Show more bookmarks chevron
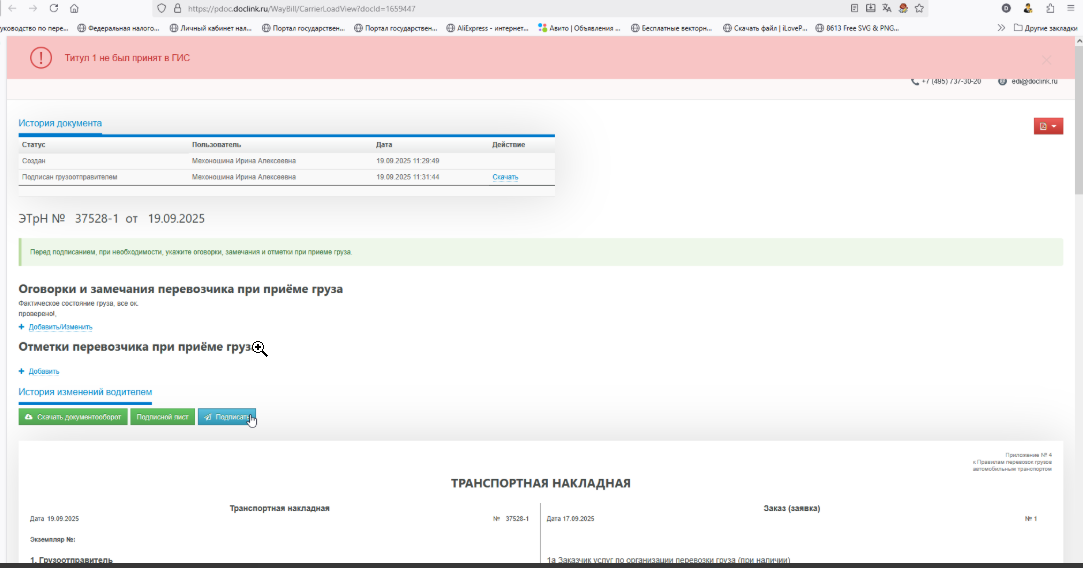This screenshot has width=1083, height=568. pyautogui.click(x=1001, y=28)
